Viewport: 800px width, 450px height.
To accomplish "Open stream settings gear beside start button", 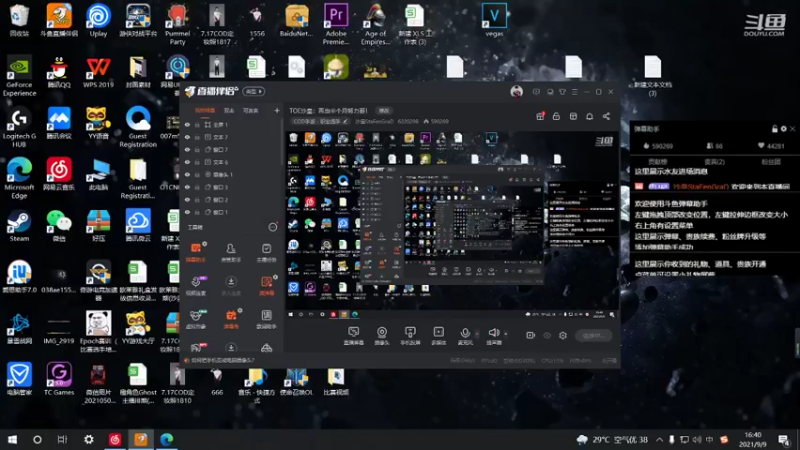I will (x=563, y=335).
